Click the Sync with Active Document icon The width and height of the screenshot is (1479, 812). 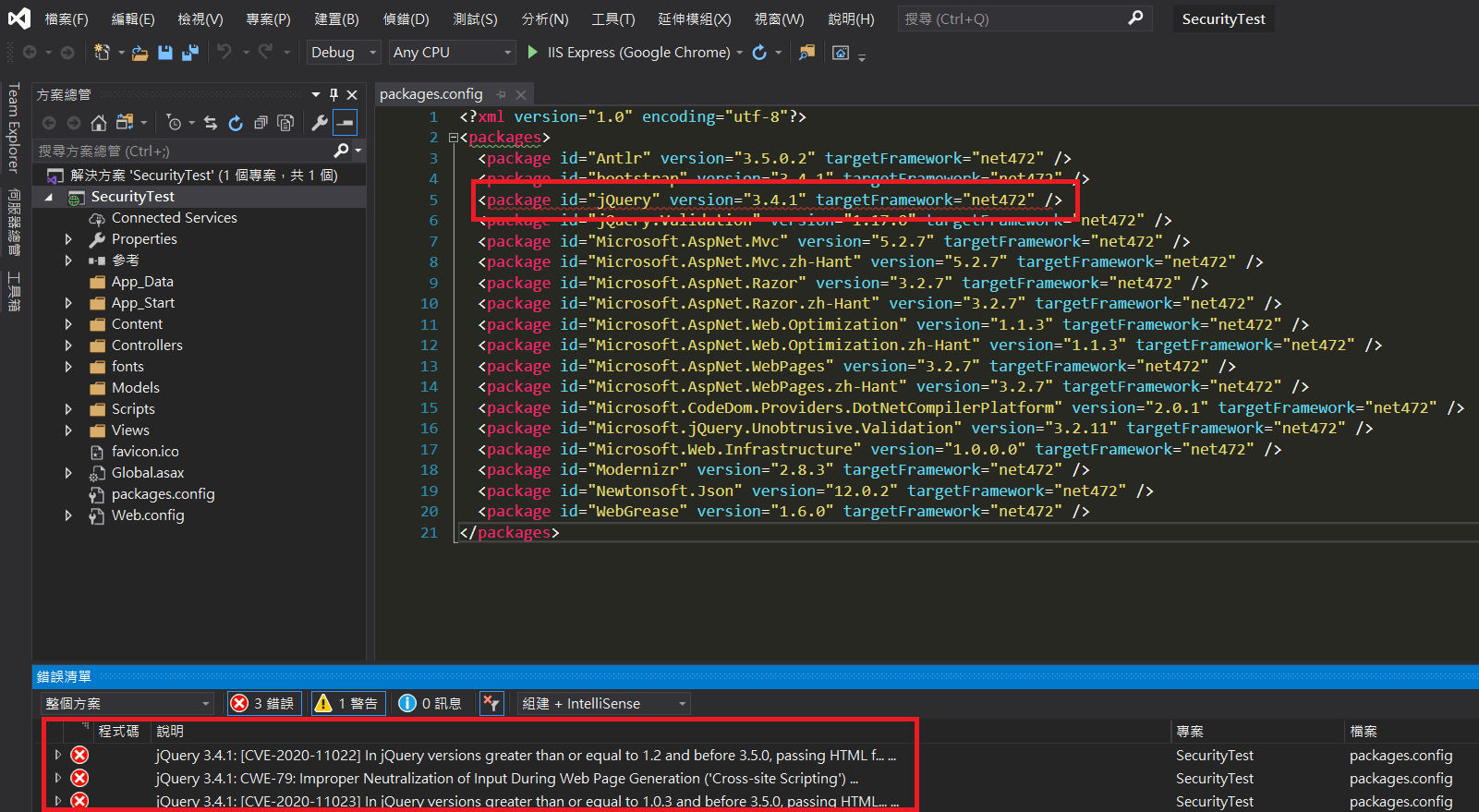tap(211, 123)
